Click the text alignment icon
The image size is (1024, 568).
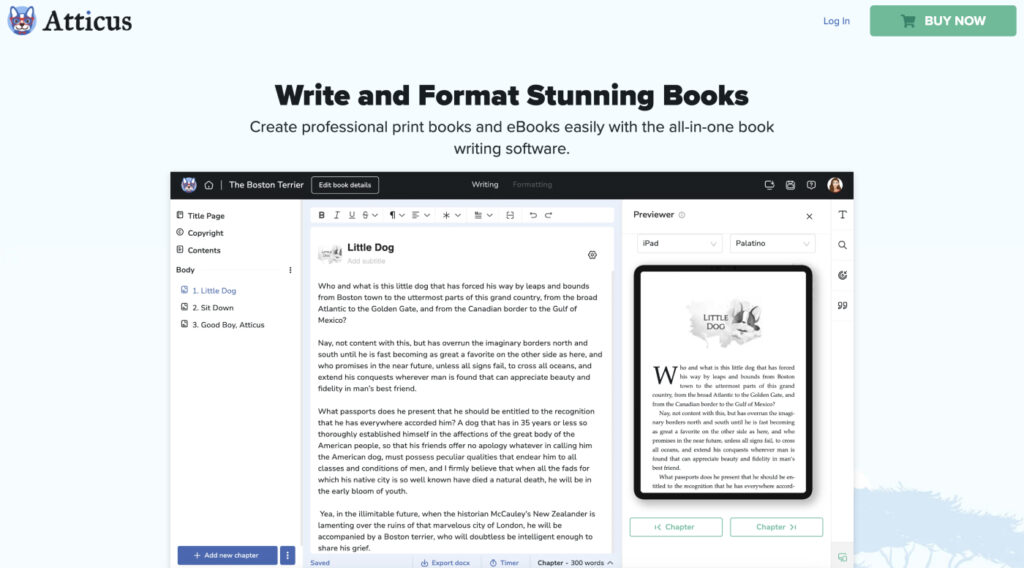coord(415,215)
